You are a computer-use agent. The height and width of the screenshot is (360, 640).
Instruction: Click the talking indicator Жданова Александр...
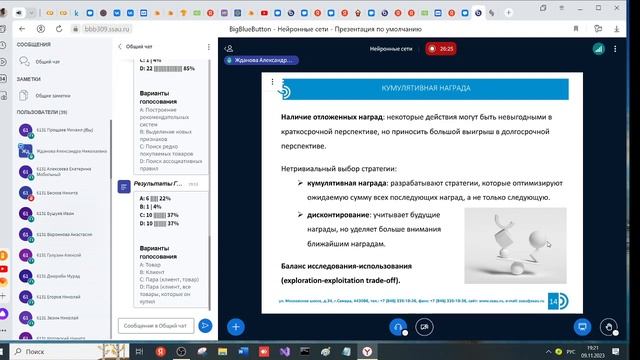point(261,60)
